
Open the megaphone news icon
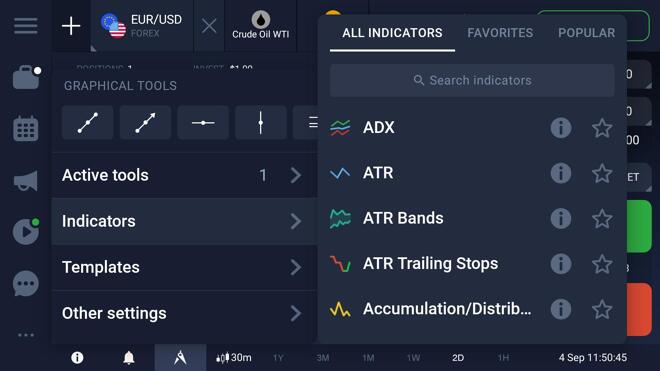26,181
